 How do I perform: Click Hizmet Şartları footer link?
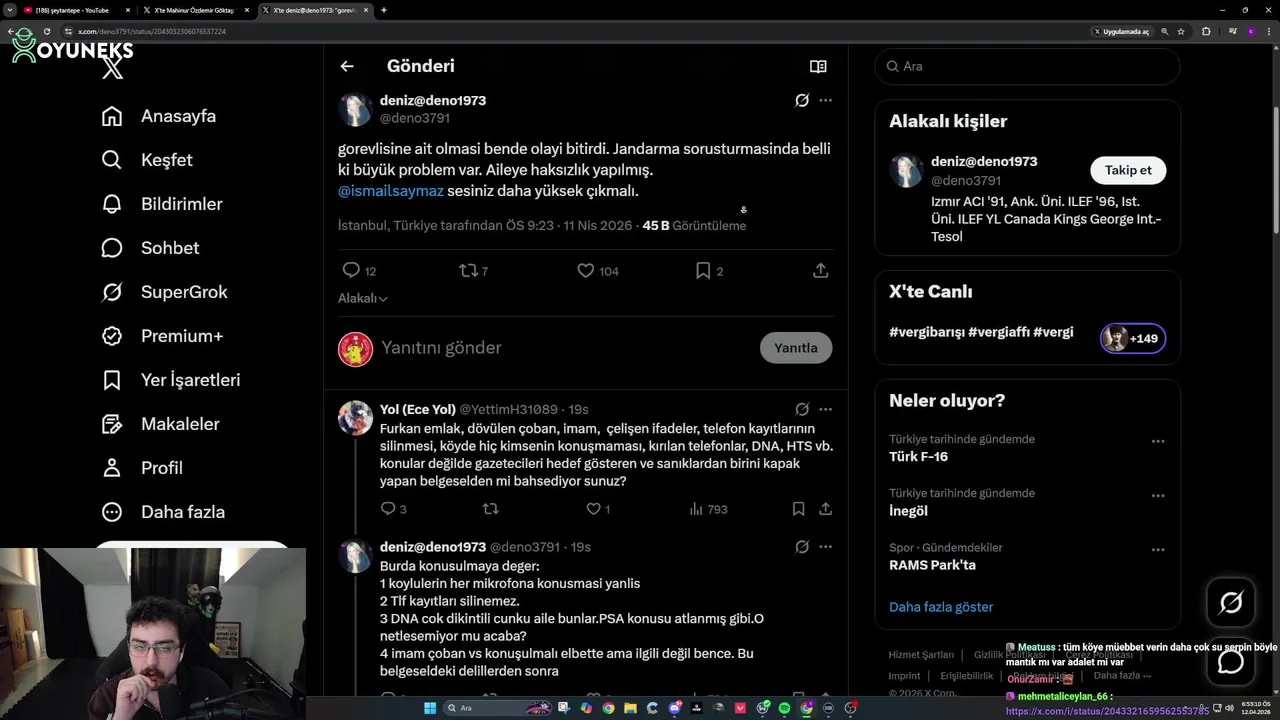[x=921, y=655]
